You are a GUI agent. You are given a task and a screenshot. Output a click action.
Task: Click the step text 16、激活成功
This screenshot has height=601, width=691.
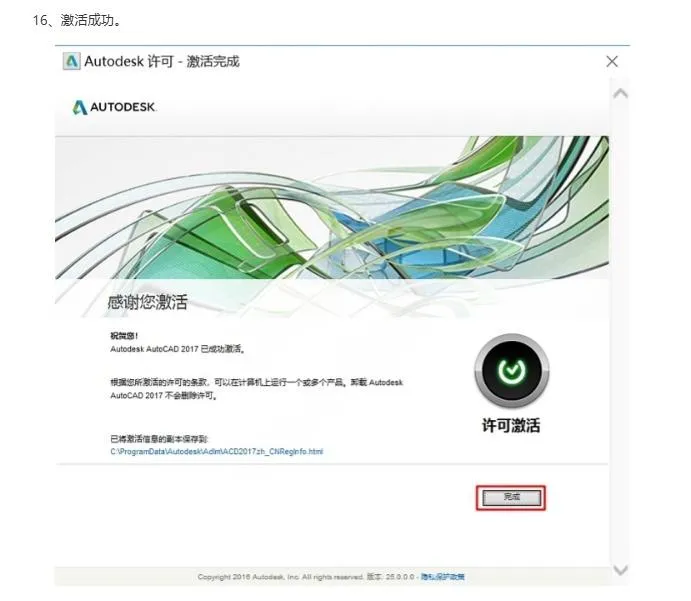(77, 20)
